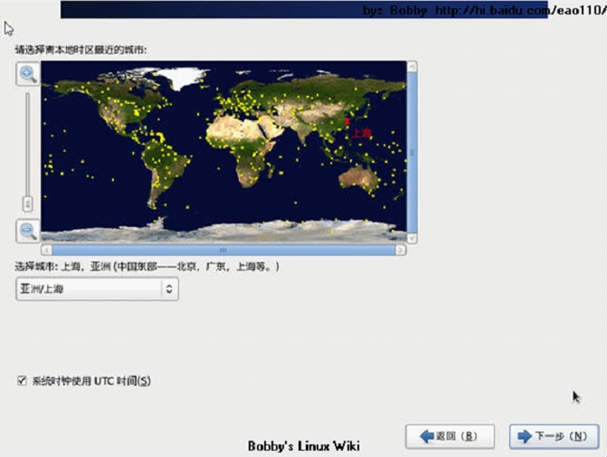Click the map's horizontal scrollbar
The width and height of the screenshot is (607, 457).
point(223,250)
